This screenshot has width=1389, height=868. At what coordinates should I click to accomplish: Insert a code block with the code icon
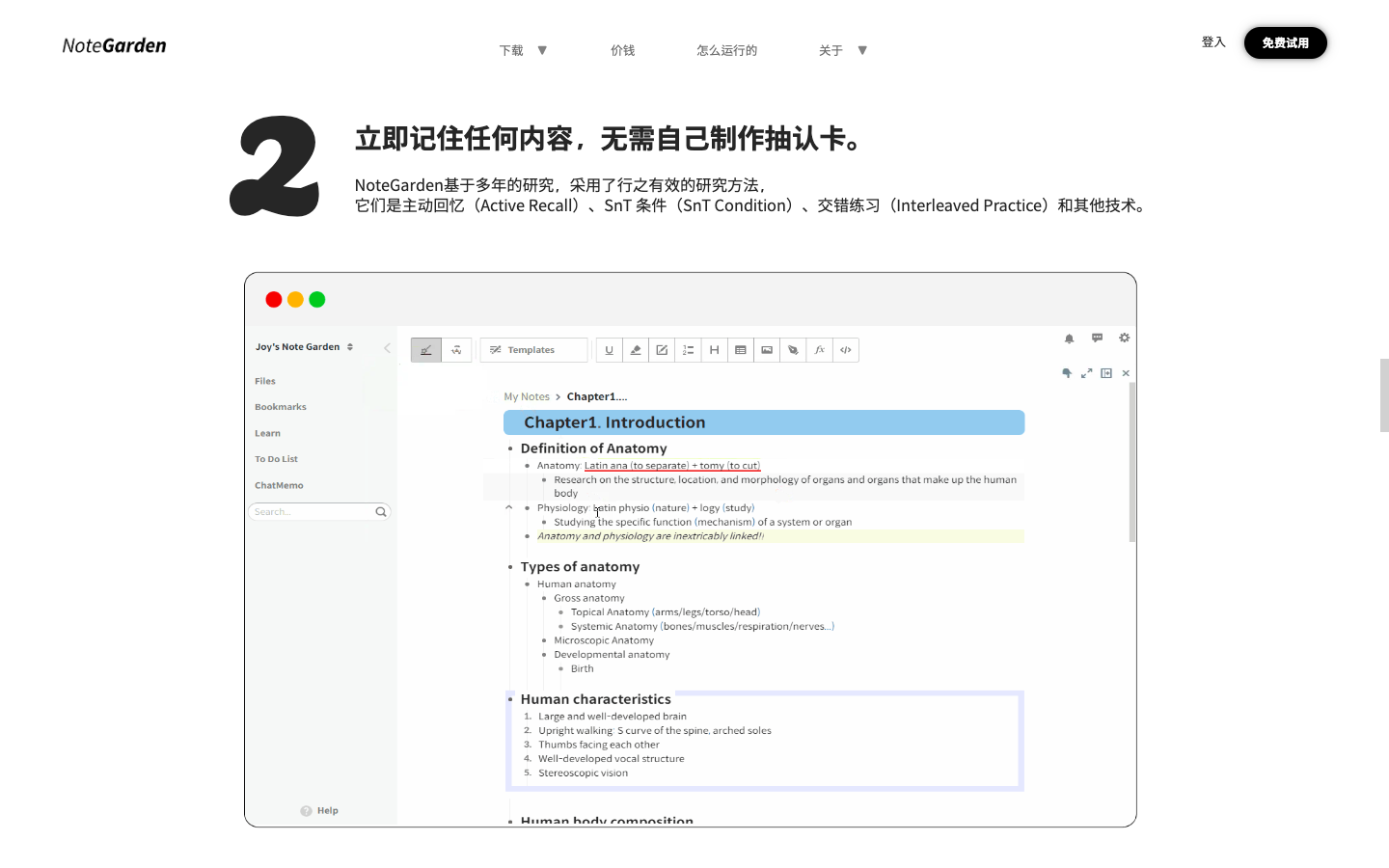[x=846, y=350]
